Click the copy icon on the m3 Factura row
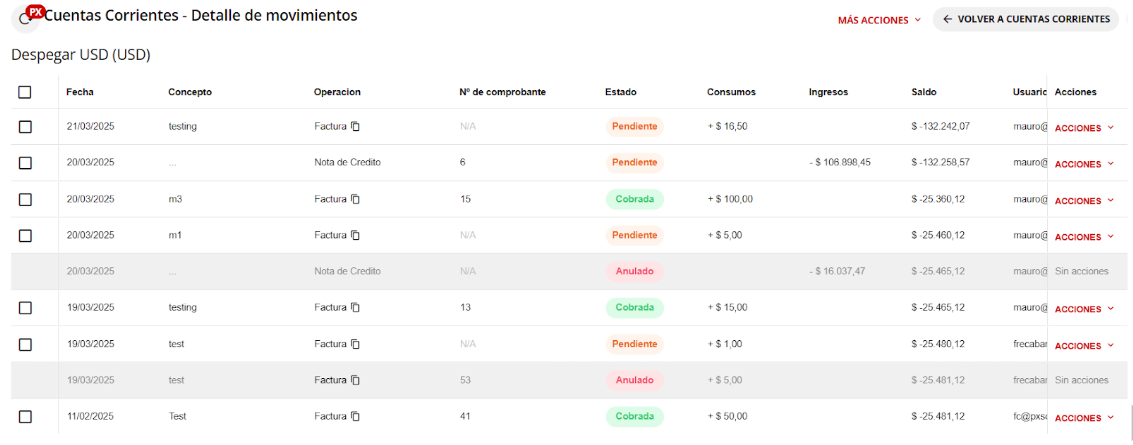1133x445 pixels. pyautogui.click(x=355, y=199)
